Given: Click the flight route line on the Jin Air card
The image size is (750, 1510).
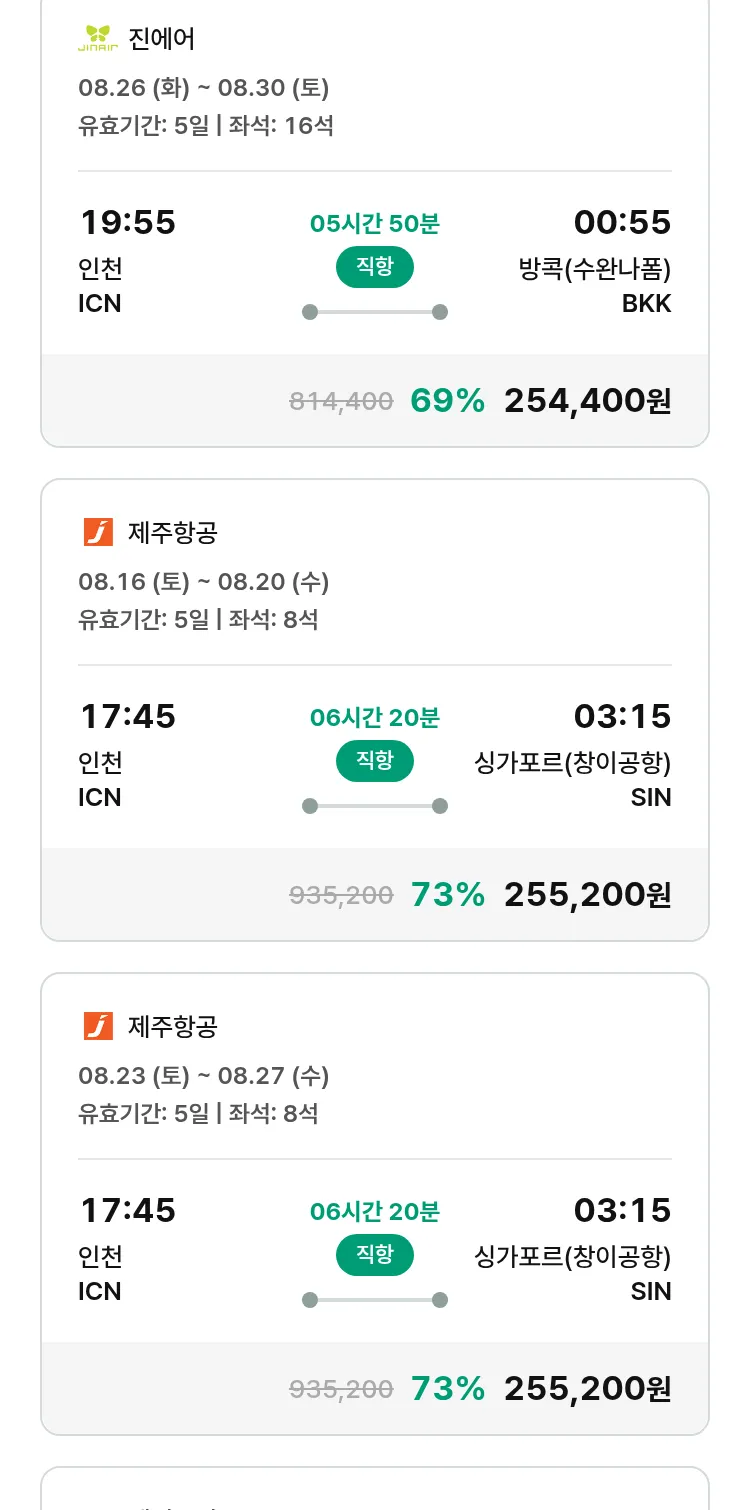Looking at the screenshot, I should click(375, 312).
